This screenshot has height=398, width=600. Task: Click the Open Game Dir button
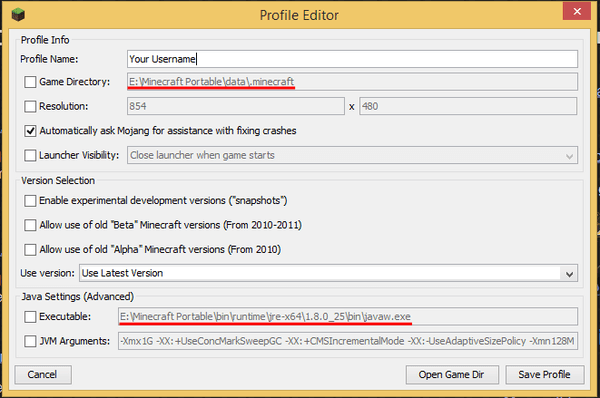tap(452, 374)
